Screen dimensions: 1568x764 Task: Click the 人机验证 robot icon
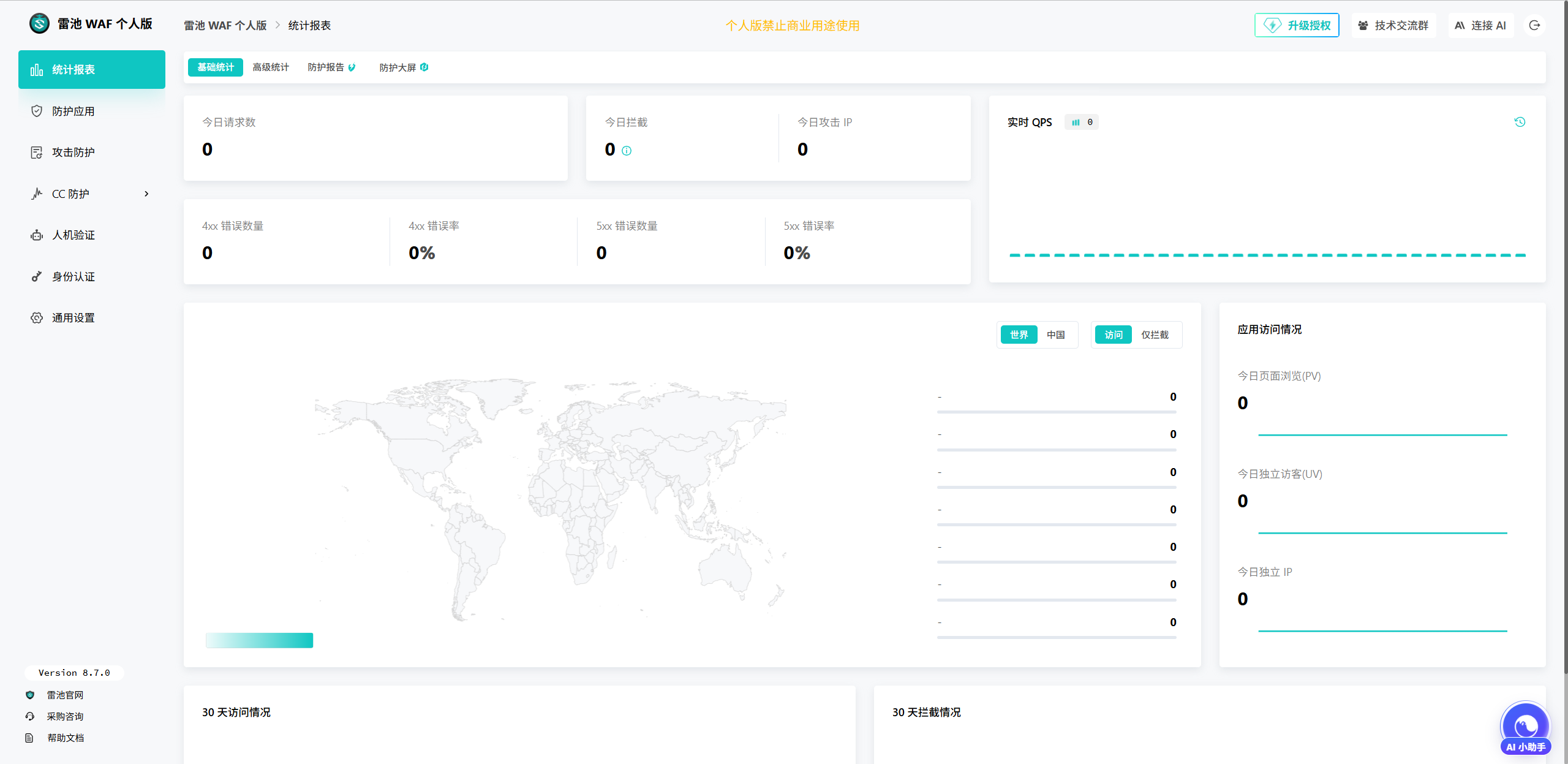click(37, 235)
